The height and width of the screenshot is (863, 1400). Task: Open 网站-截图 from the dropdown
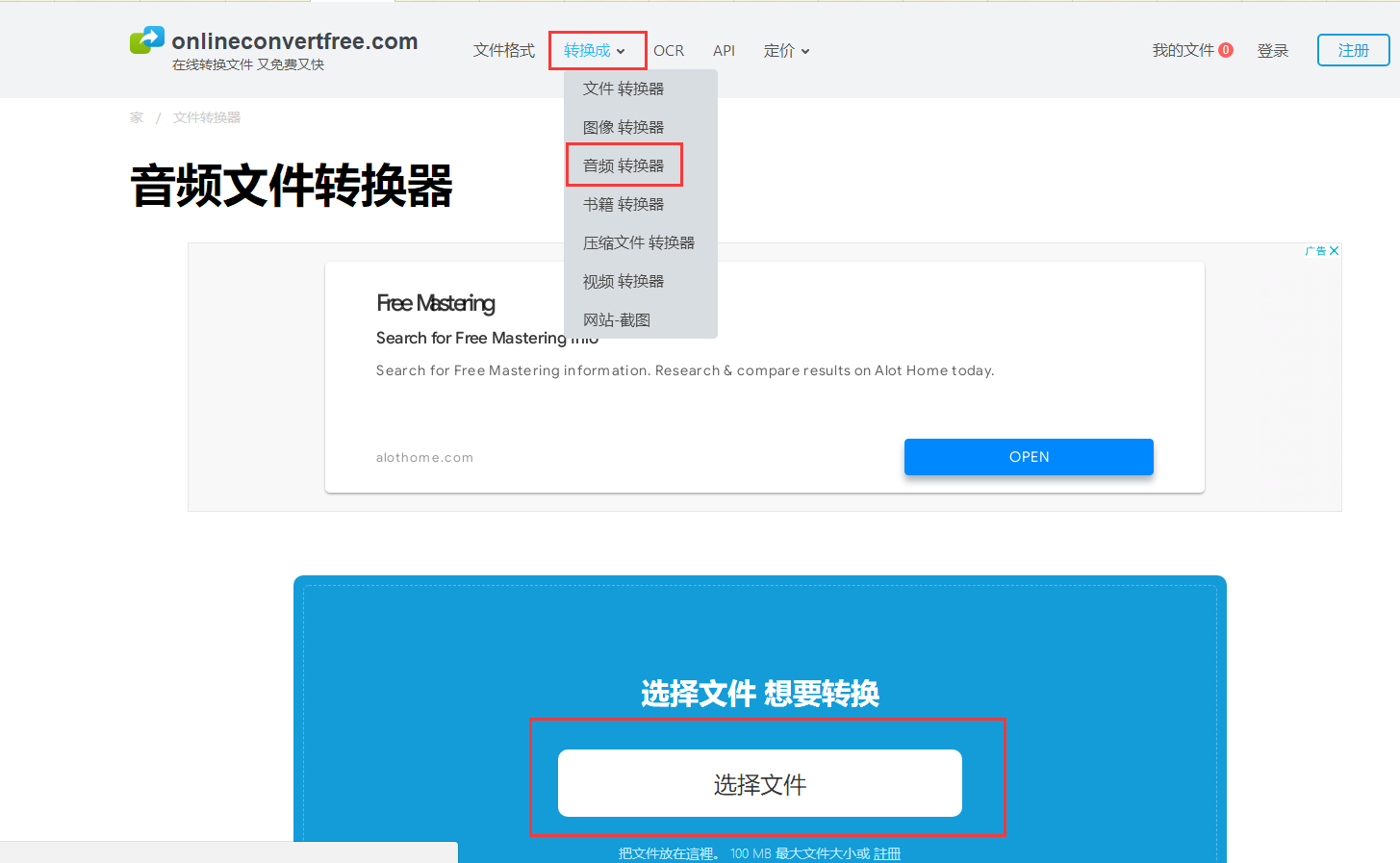coord(617,319)
